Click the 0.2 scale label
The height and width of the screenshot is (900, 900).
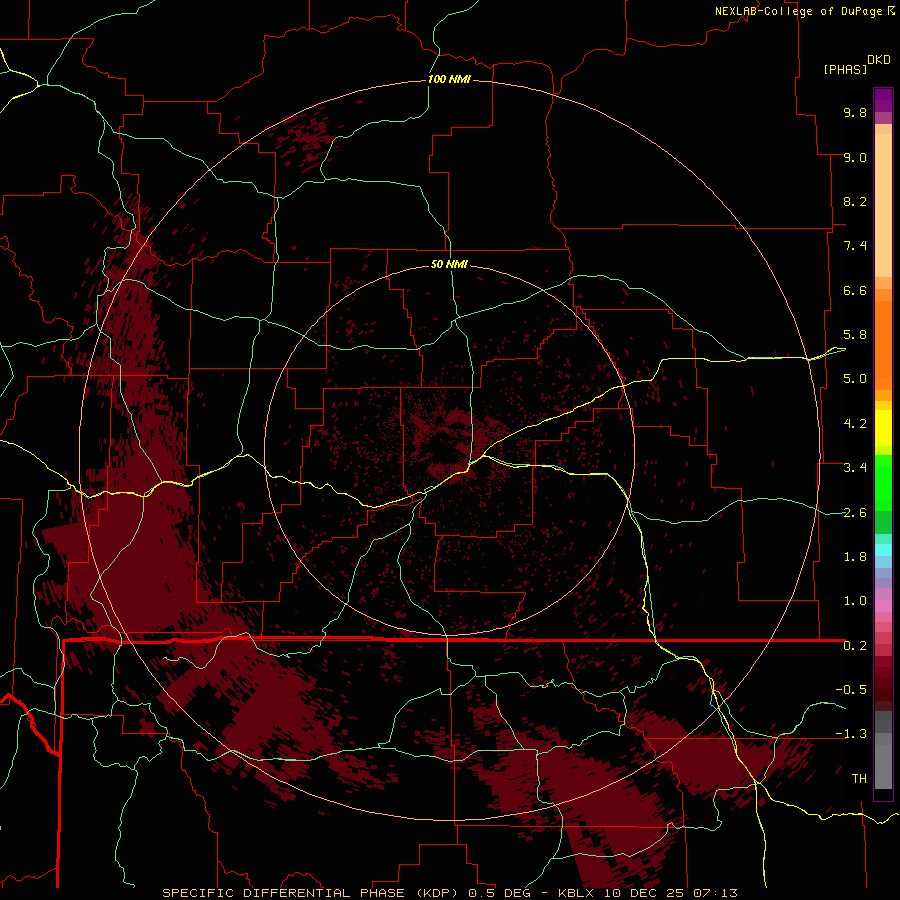click(x=855, y=646)
